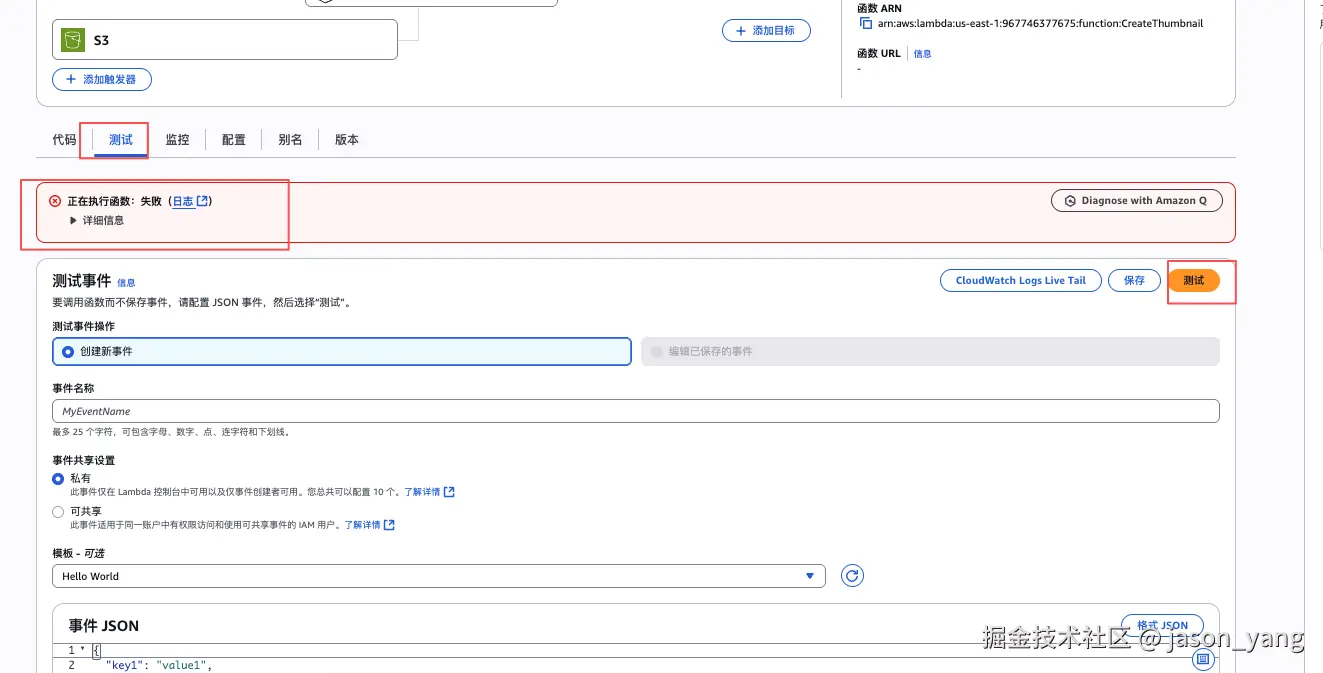Click Diagnose with Amazon Q button
The height and width of the screenshot is (673, 1323).
pos(1136,201)
